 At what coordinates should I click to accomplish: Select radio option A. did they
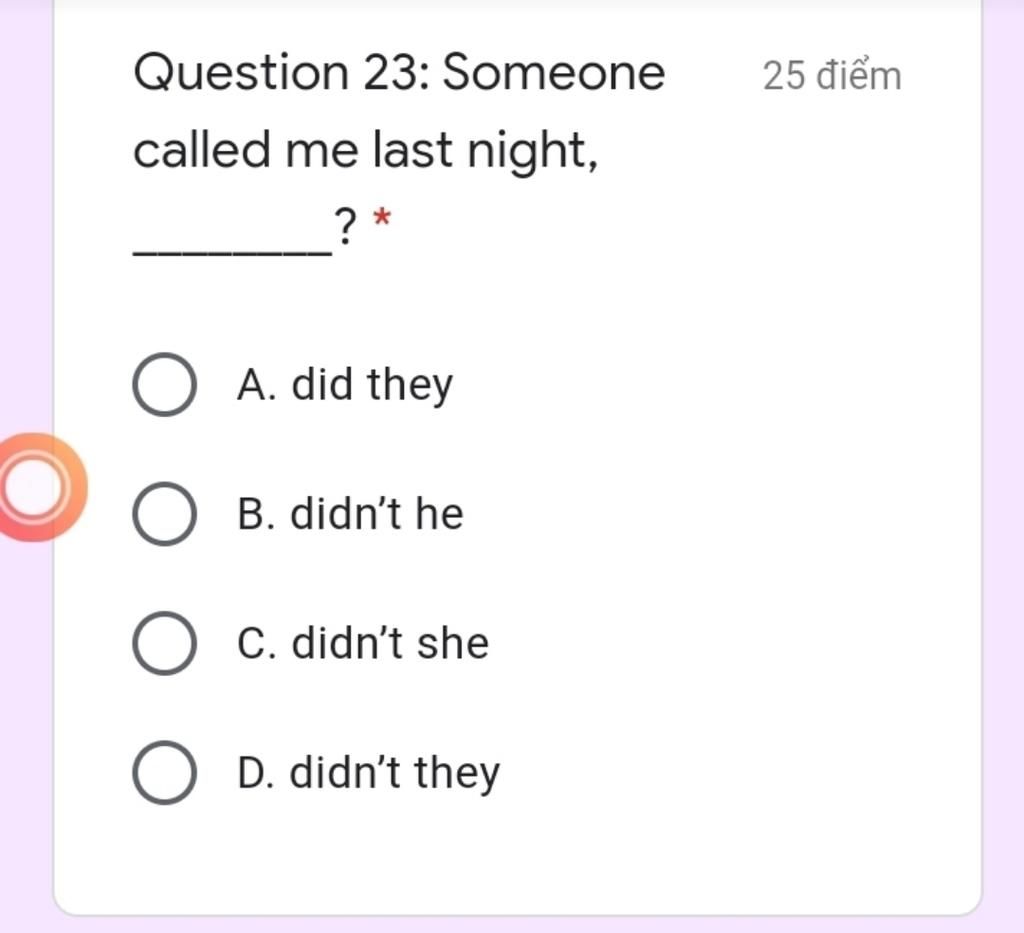tap(165, 385)
